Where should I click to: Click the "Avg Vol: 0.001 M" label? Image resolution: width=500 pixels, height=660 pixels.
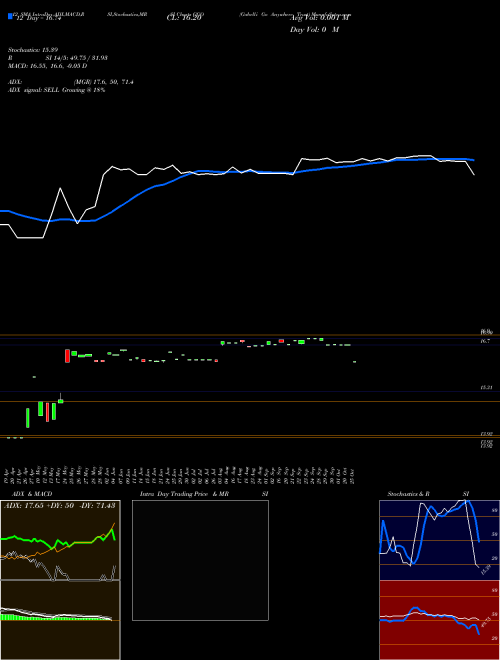click(320, 18)
